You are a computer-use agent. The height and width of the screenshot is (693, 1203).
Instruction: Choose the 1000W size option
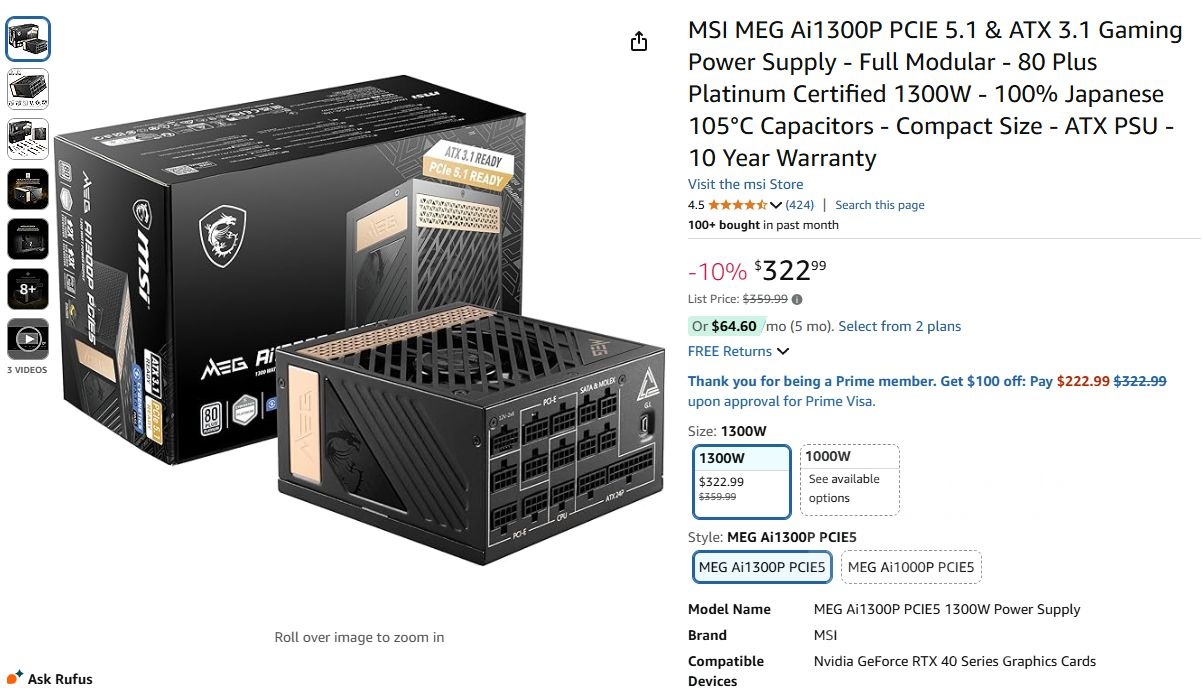click(x=850, y=480)
